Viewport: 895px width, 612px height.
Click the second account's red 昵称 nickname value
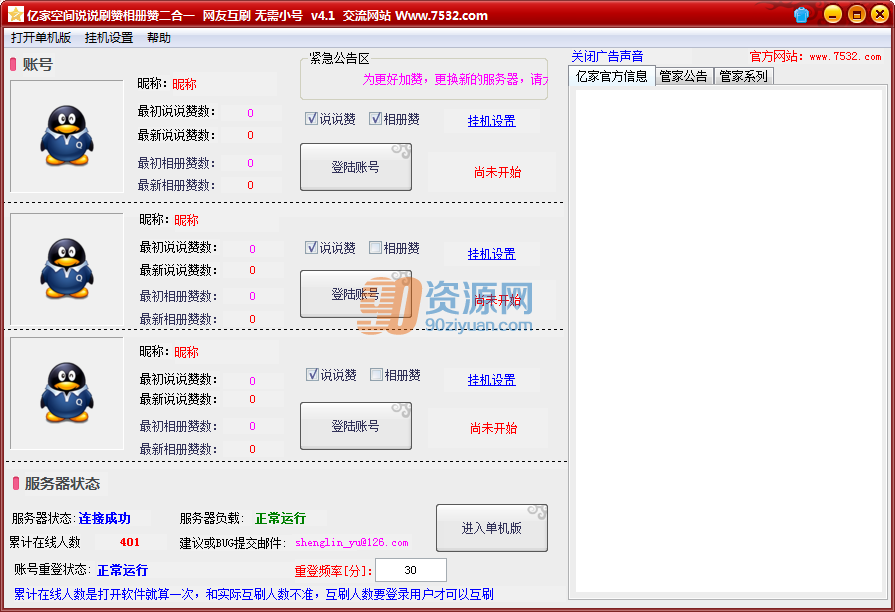(187, 220)
